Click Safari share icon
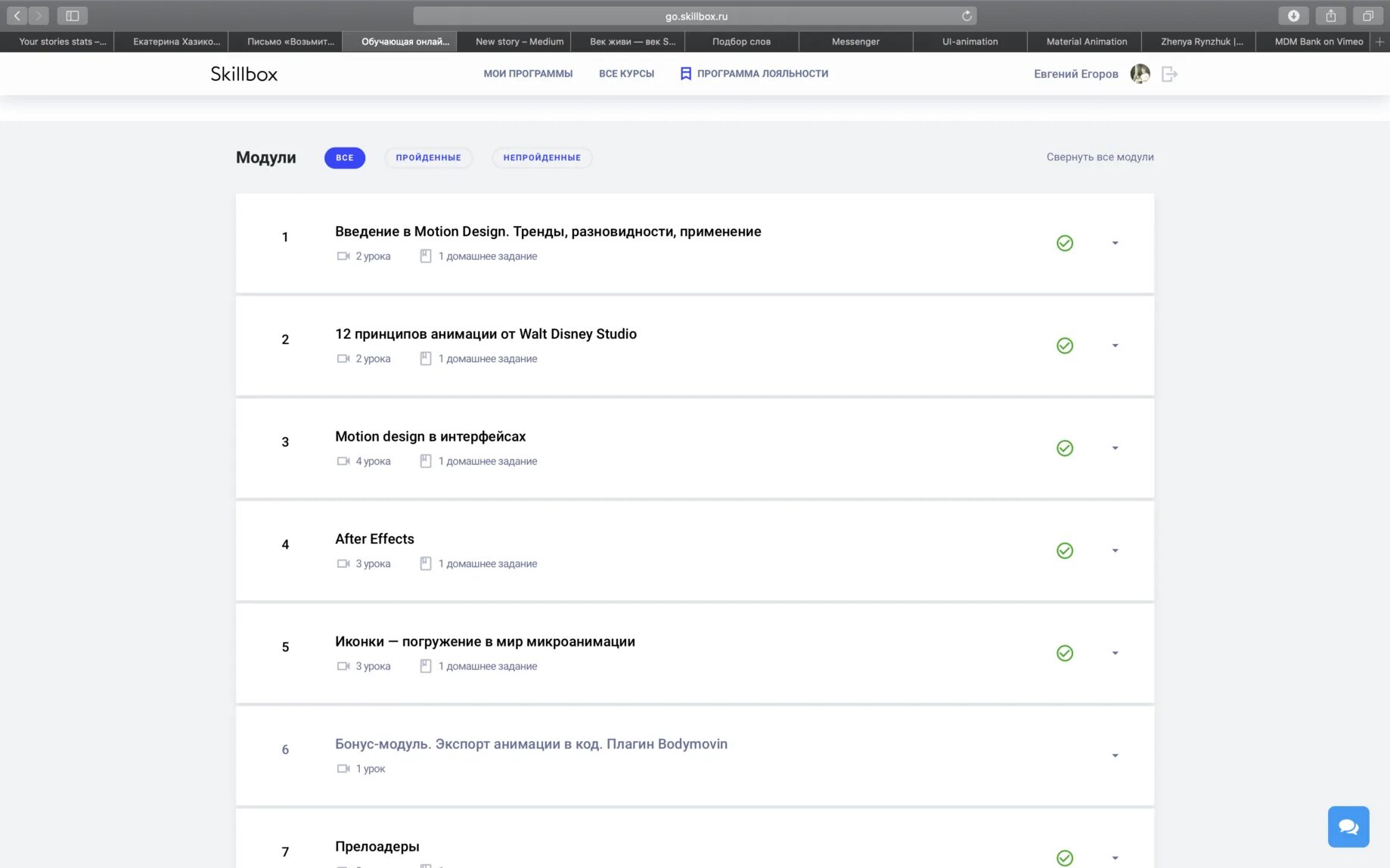 click(1330, 16)
